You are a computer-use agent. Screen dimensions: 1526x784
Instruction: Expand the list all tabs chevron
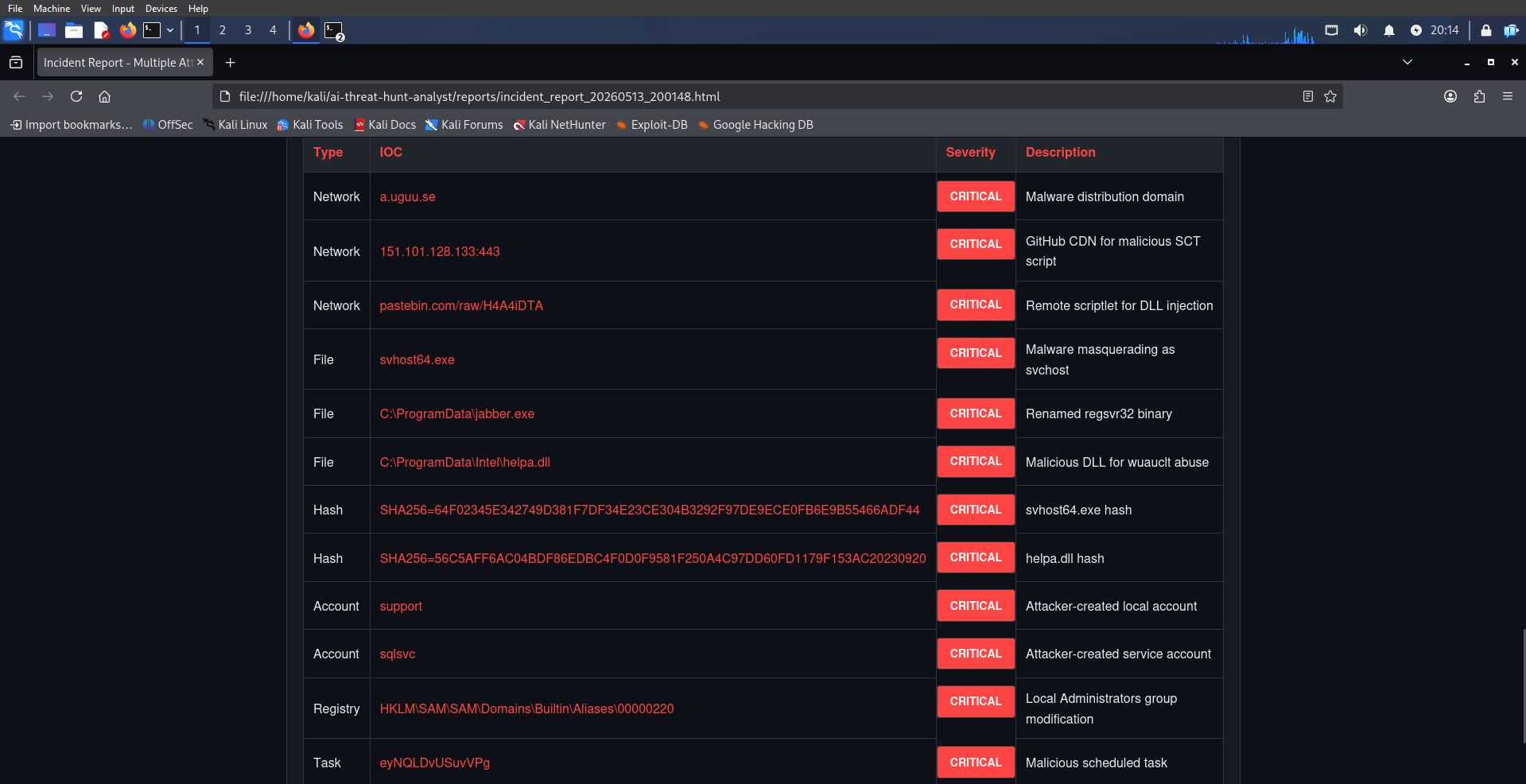tap(1408, 62)
